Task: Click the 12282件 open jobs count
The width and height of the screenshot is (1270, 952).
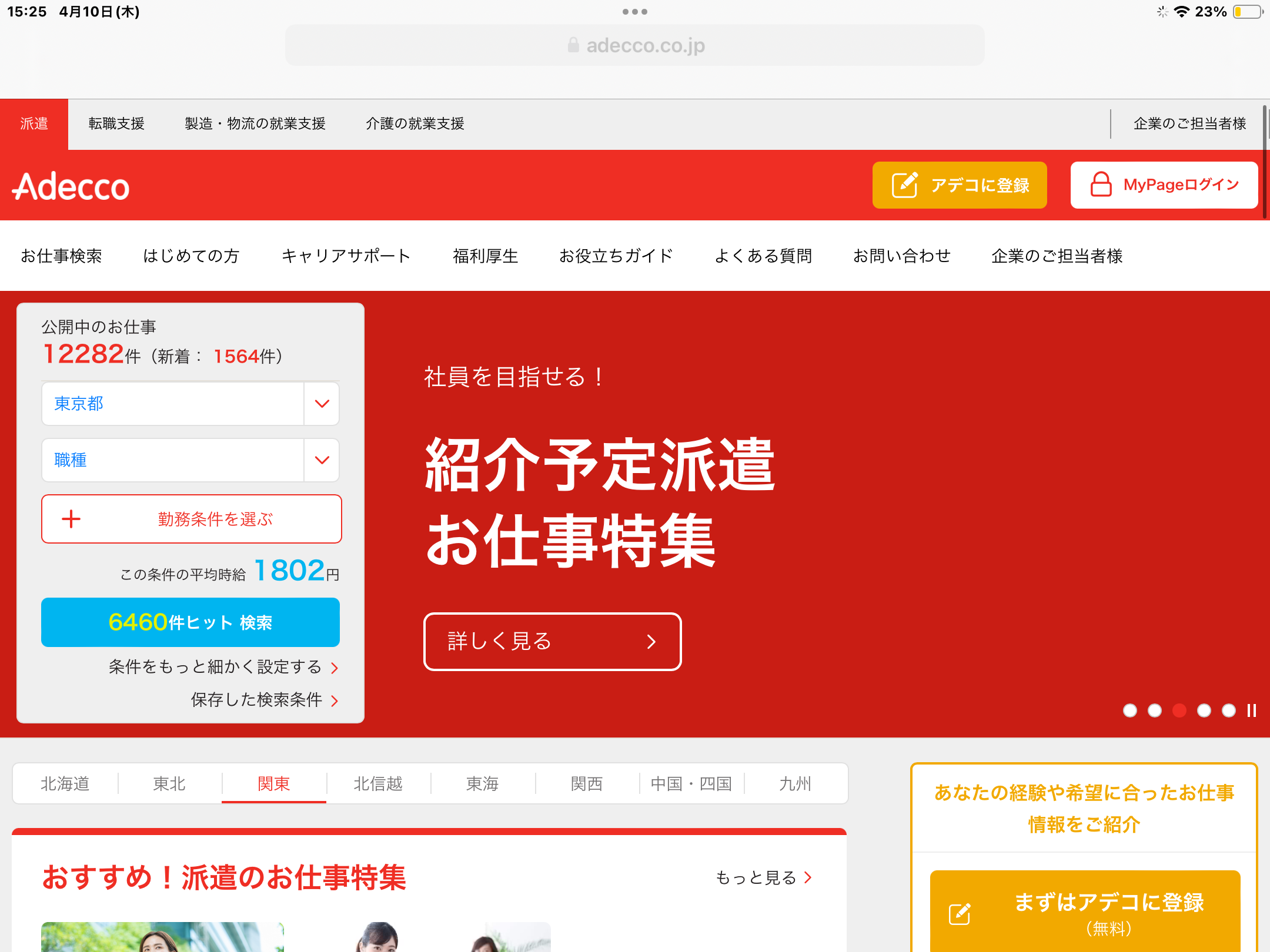Action: pyautogui.click(x=92, y=354)
